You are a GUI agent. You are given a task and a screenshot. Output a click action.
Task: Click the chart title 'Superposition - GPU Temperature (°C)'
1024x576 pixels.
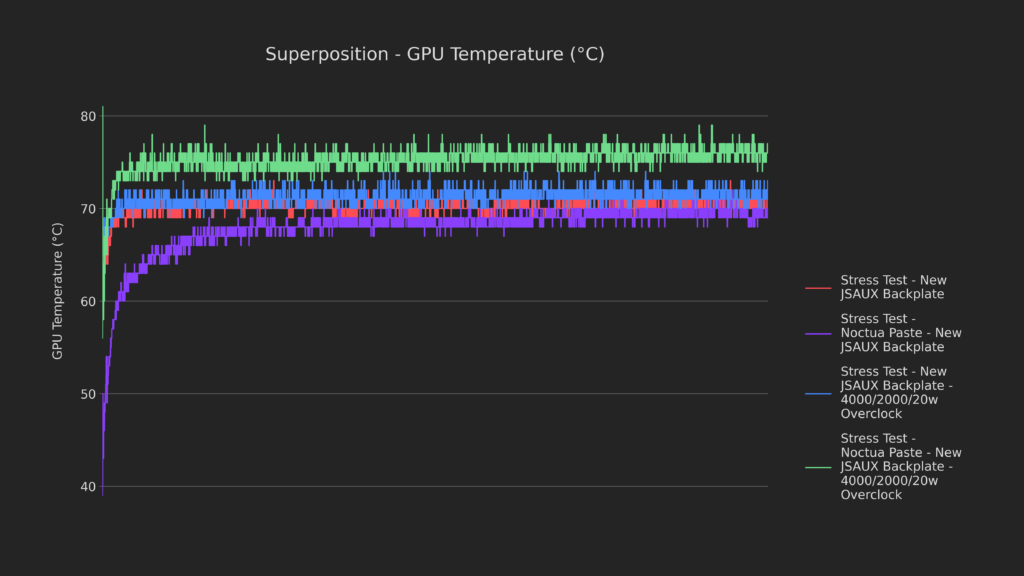(x=434, y=54)
